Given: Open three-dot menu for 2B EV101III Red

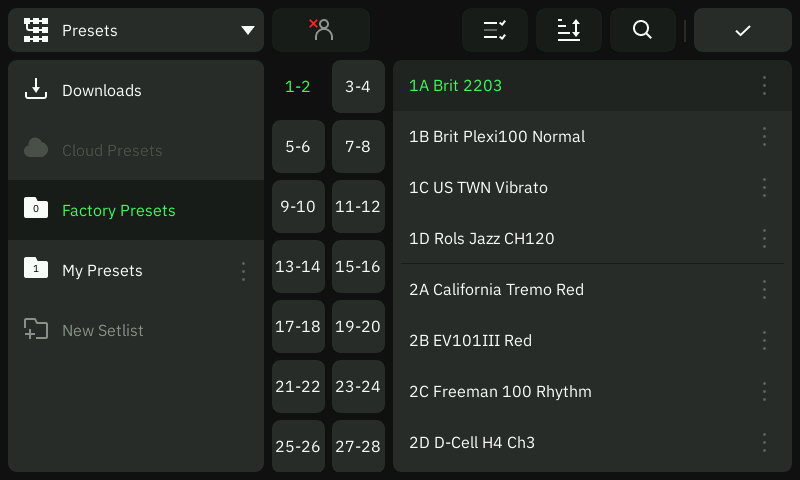Looking at the screenshot, I should tap(764, 340).
